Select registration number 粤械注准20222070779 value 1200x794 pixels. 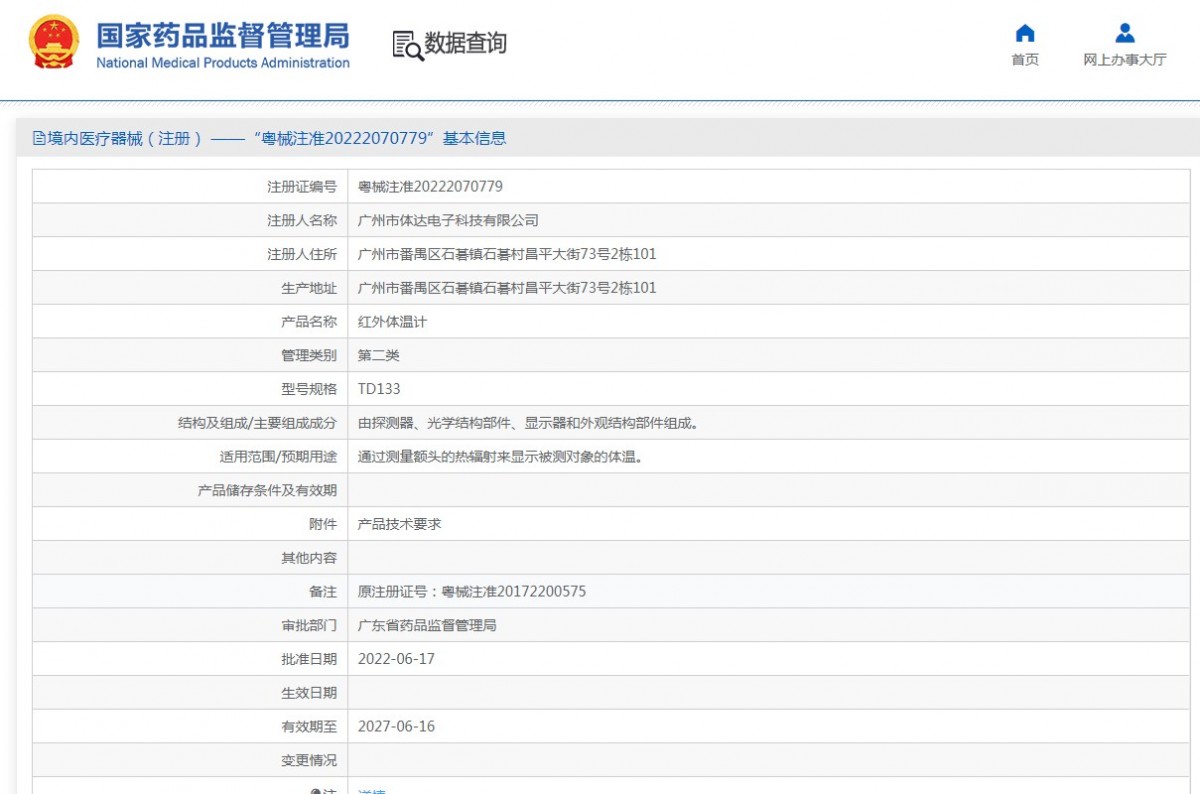430,186
